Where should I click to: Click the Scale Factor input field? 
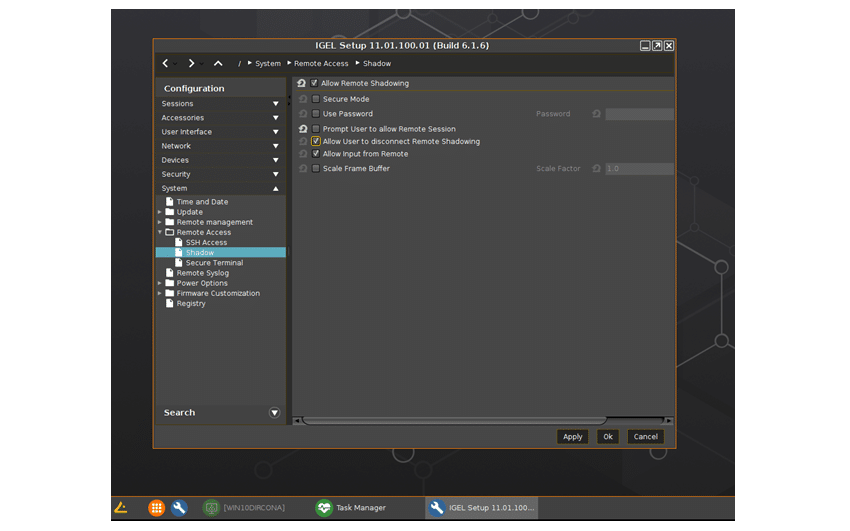point(640,169)
